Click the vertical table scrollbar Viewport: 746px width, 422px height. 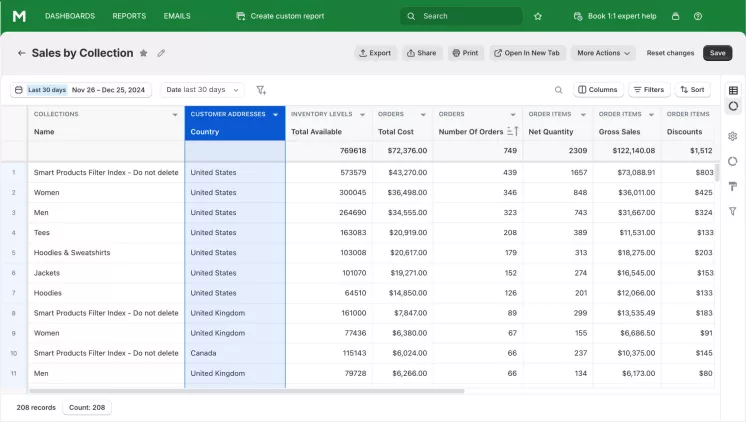(717, 171)
